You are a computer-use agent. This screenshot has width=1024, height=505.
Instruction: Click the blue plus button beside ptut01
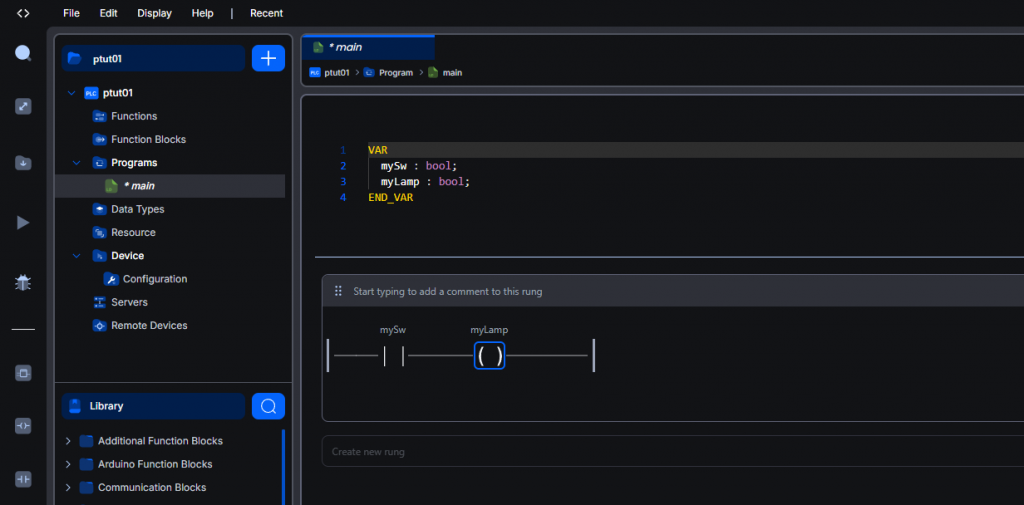pos(268,58)
